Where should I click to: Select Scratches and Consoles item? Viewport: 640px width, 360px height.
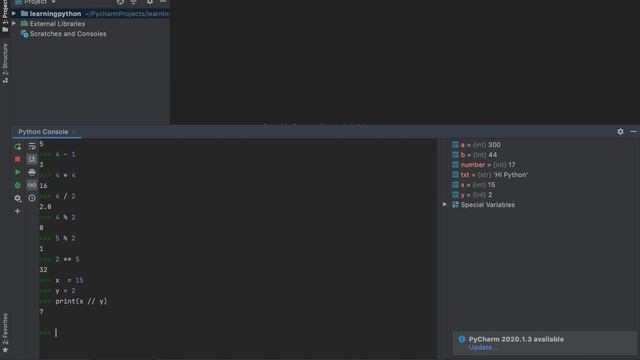(x=68, y=34)
